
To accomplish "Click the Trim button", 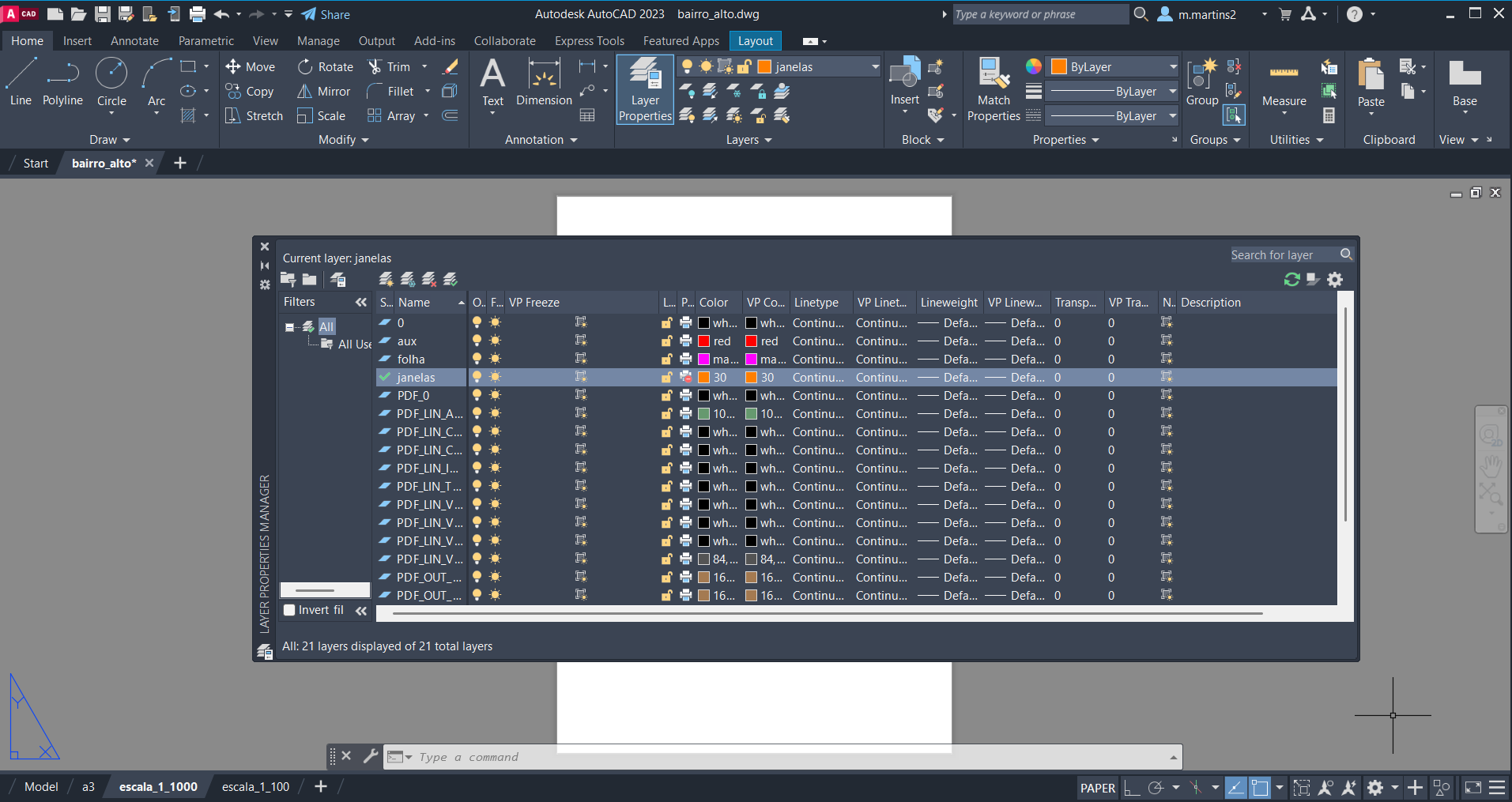I will 390,67.
